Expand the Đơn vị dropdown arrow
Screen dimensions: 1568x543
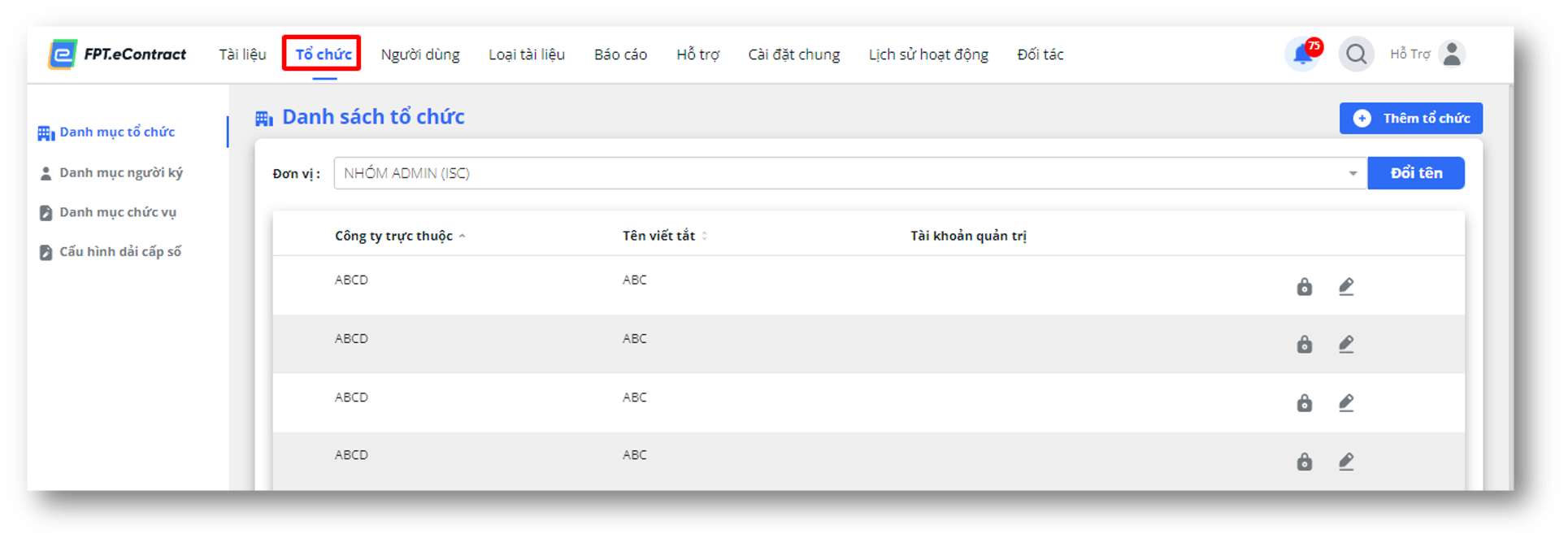pos(1353,173)
